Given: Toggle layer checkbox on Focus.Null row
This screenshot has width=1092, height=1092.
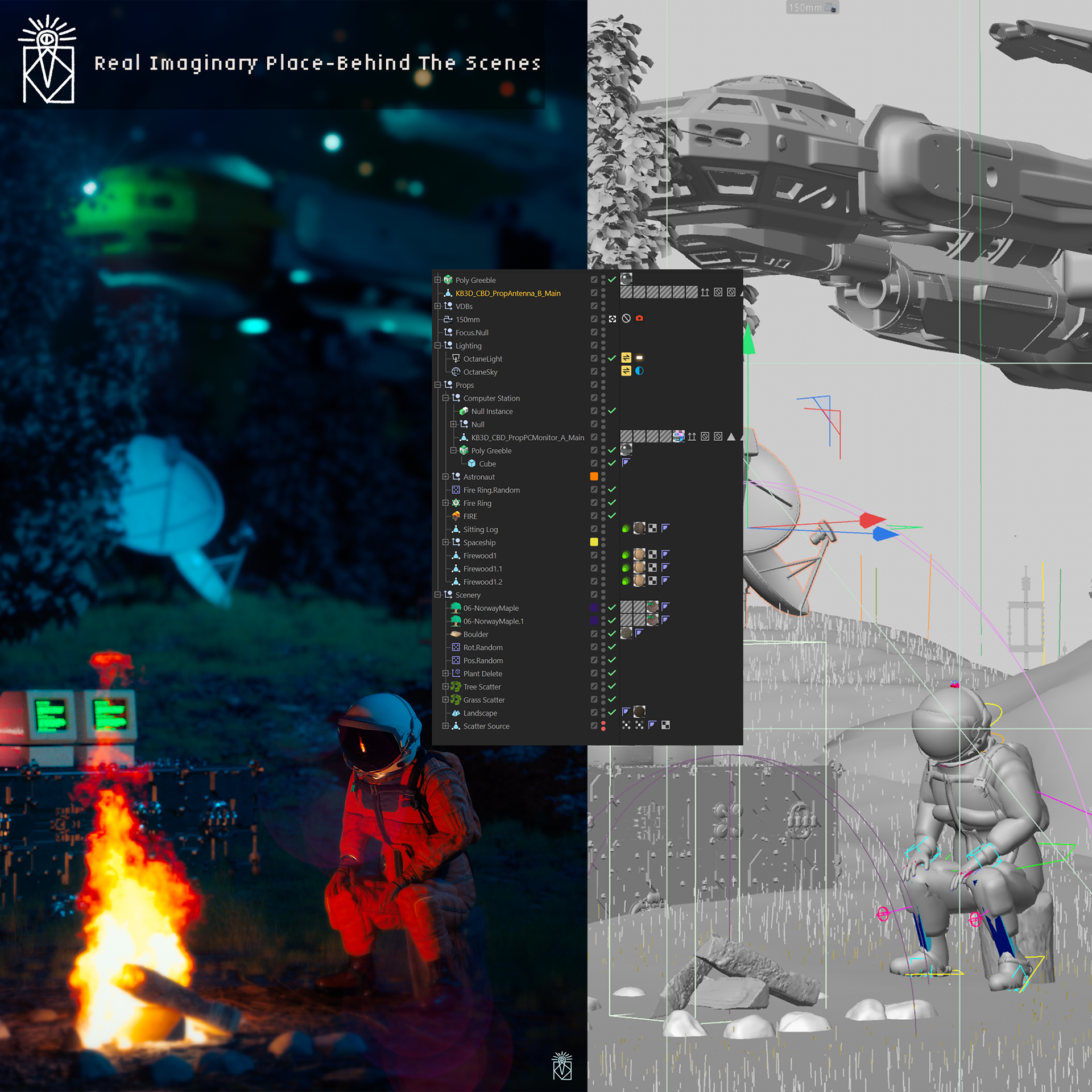Looking at the screenshot, I should point(594,332).
